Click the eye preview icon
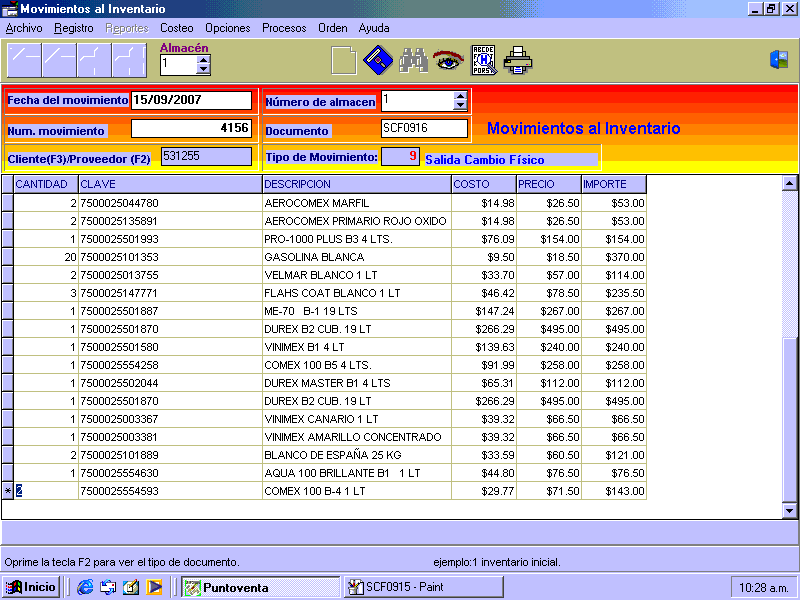The image size is (800, 600). (x=447, y=61)
